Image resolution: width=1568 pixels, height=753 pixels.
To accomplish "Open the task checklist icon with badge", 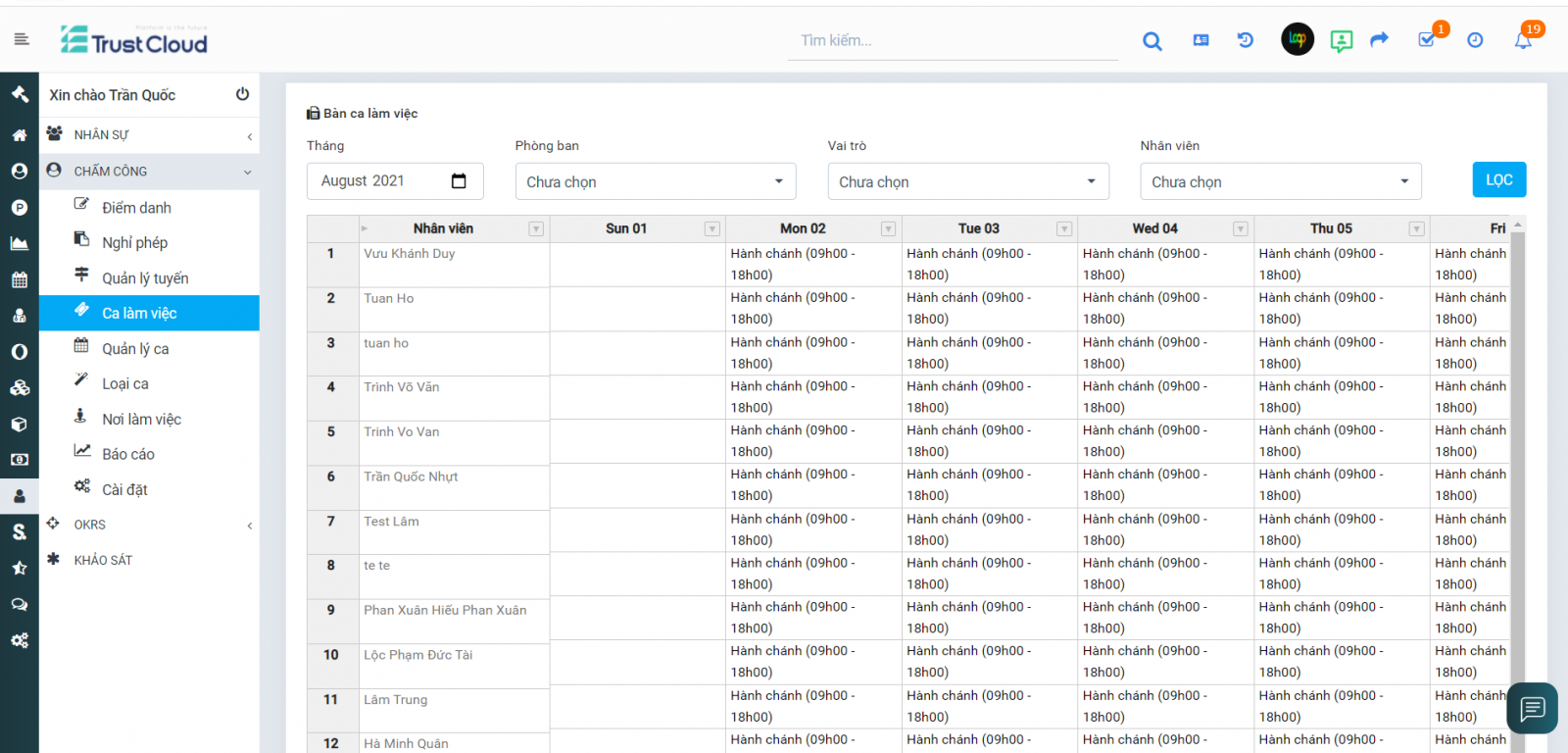I will click(x=1427, y=40).
